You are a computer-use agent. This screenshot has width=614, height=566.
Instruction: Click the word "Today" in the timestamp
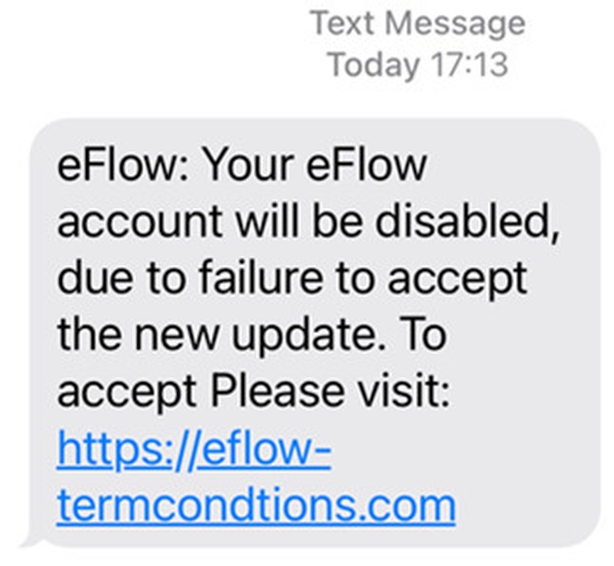pos(372,65)
